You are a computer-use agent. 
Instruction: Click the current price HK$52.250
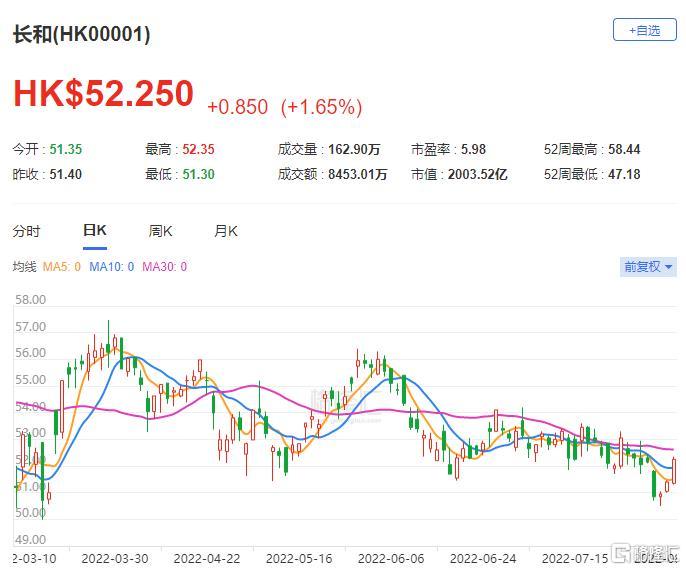(x=103, y=93)
